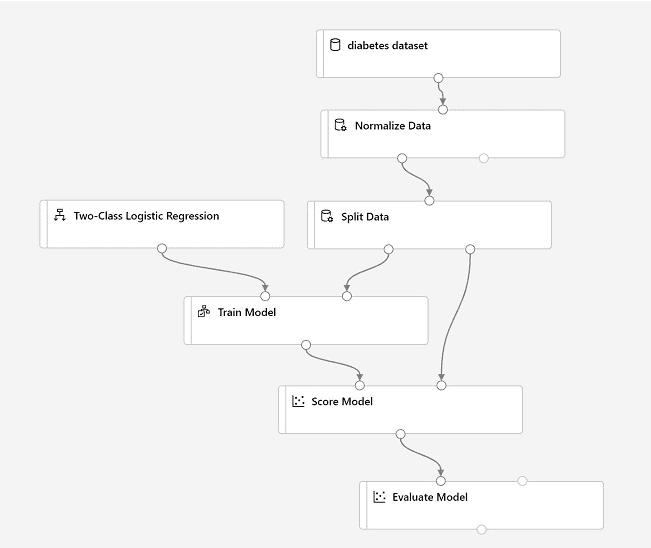Select the Train Model node label
651x548 pixels.
point(246,312)
